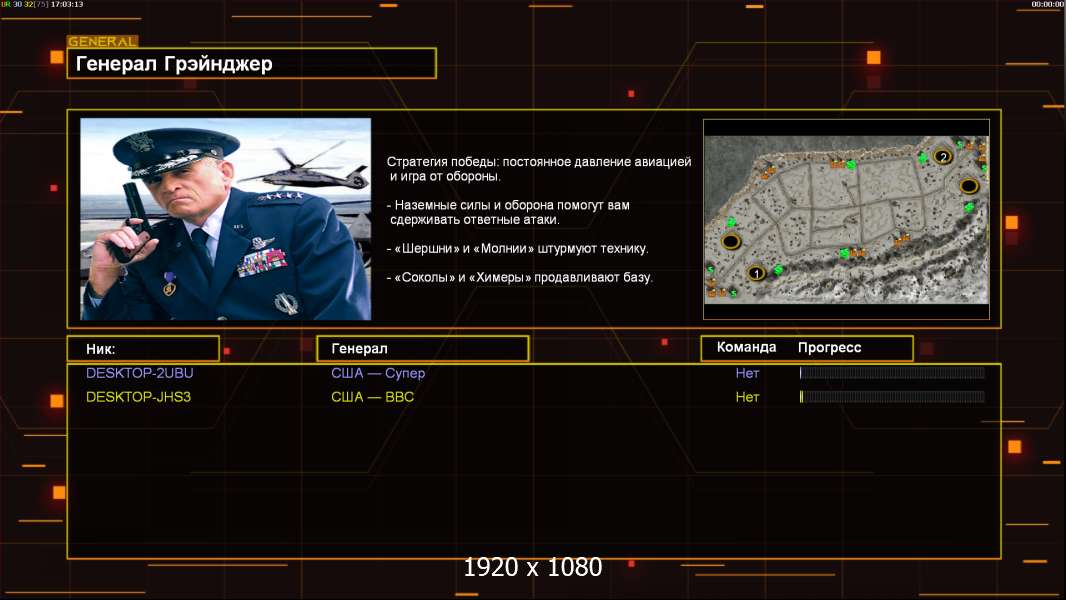Click the 00:00:00 timer at top right

pos(1047,5)
